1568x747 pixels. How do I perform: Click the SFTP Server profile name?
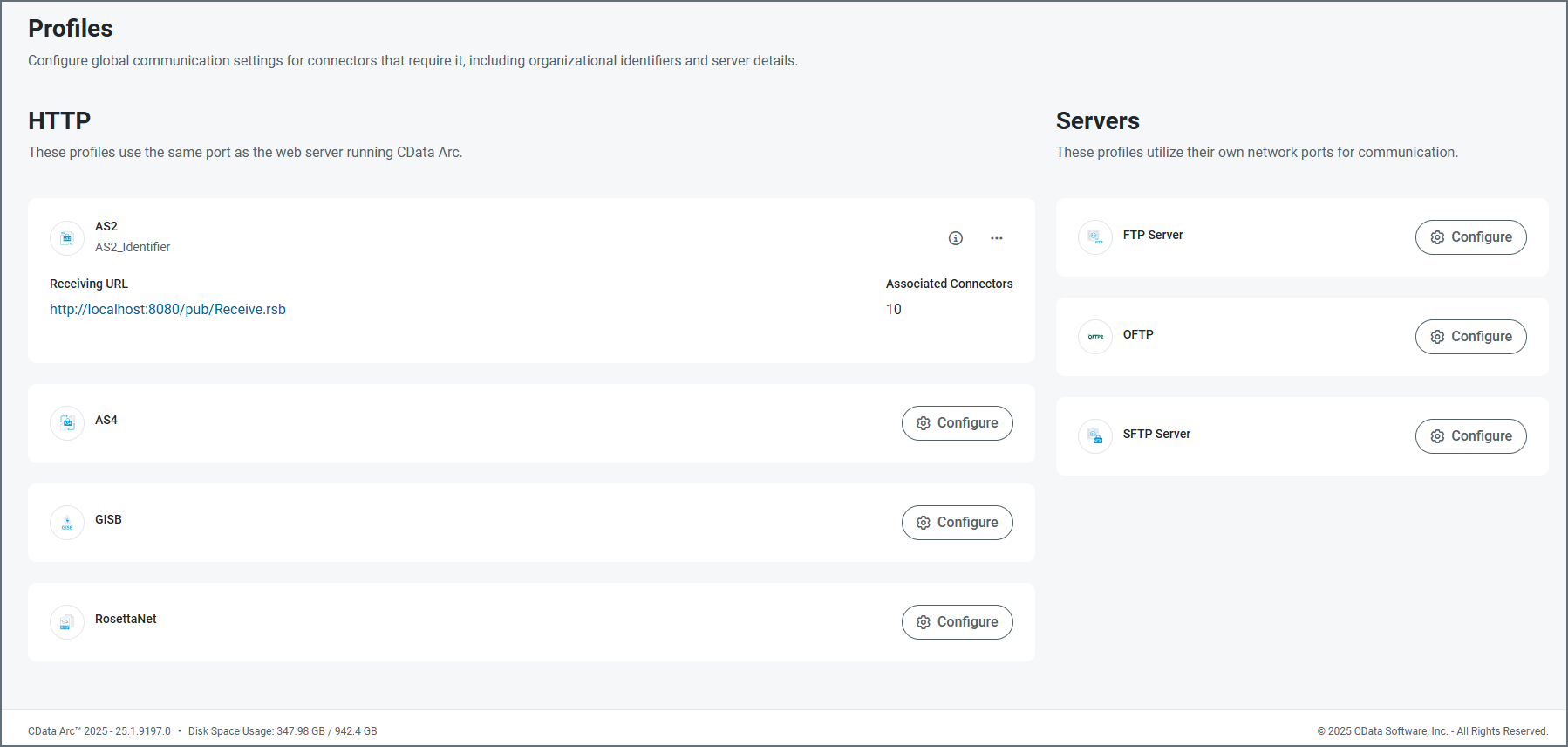pyautogui.click(x=1156, y=434)
